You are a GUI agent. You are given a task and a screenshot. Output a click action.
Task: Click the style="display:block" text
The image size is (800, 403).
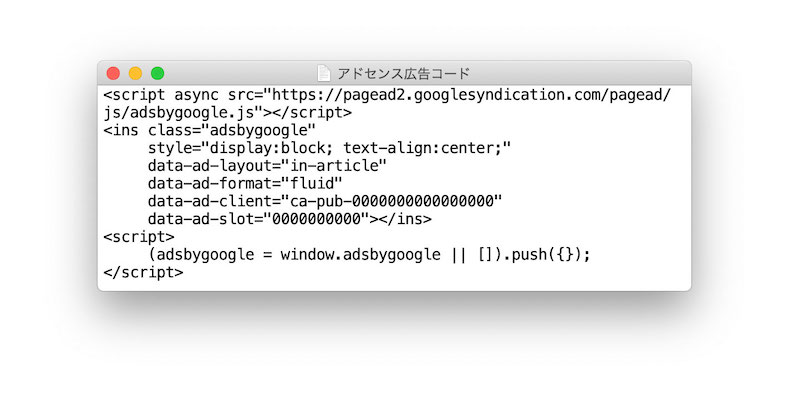tap(241, 148)
